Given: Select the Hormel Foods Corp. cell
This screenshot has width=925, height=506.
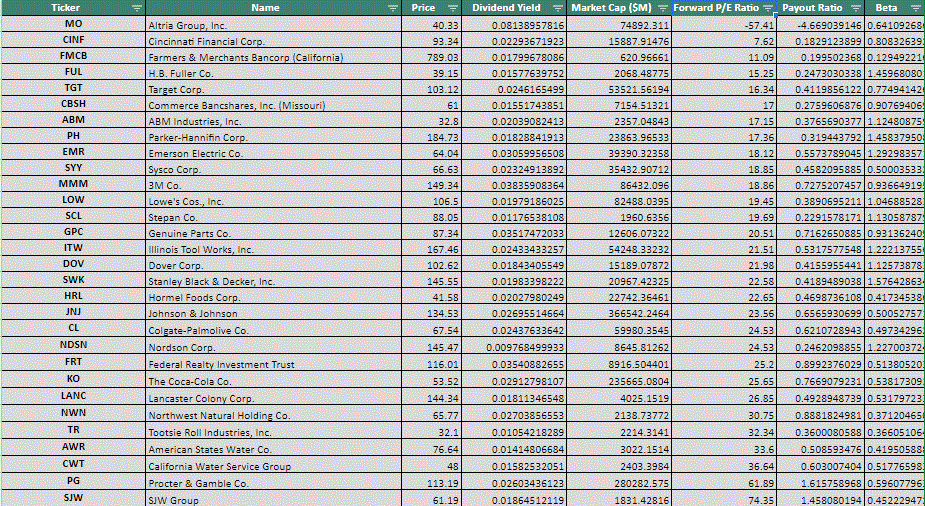Looking at the screenshot, I should tap(274, 295).
